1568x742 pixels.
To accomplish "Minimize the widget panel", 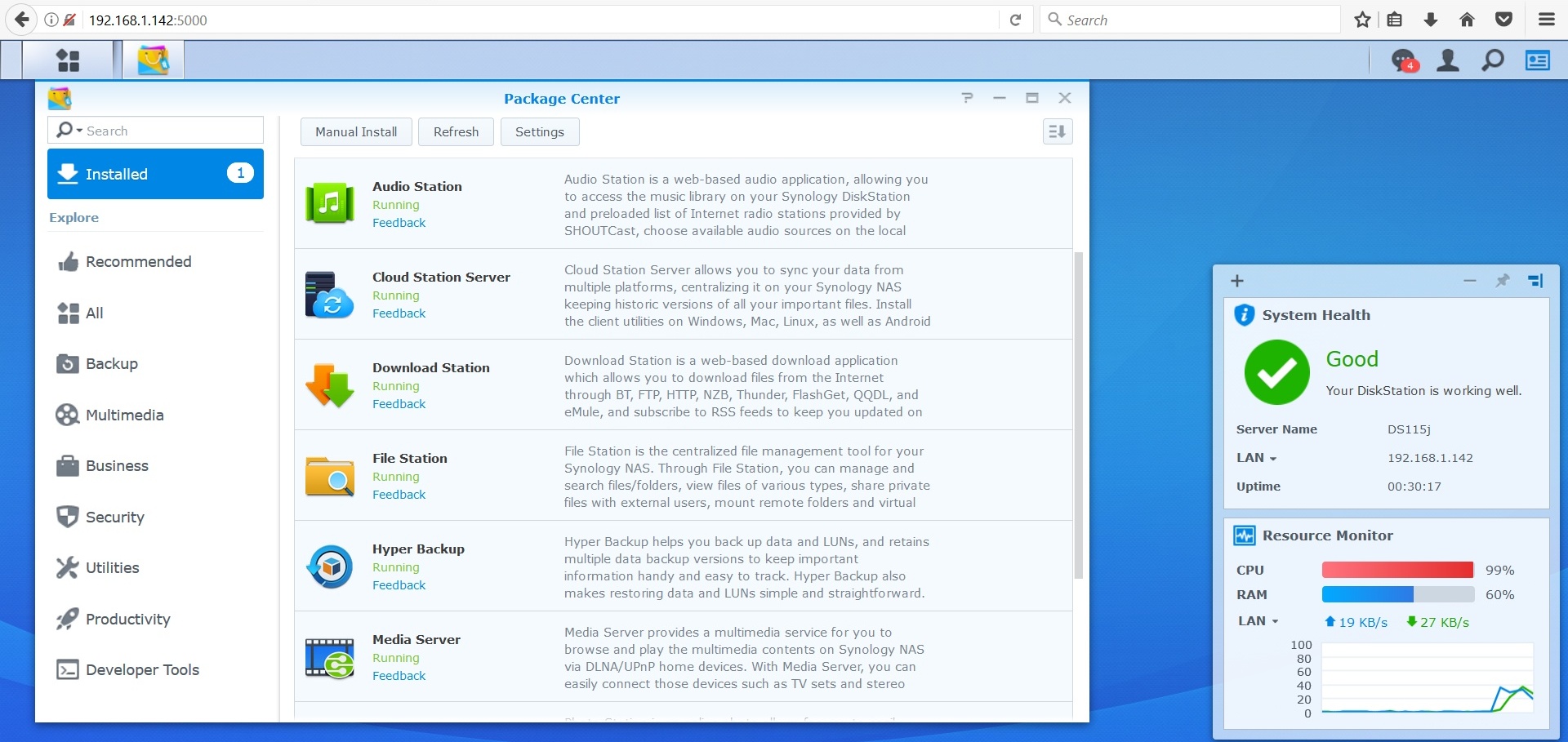I will [x=1470, y=281].
